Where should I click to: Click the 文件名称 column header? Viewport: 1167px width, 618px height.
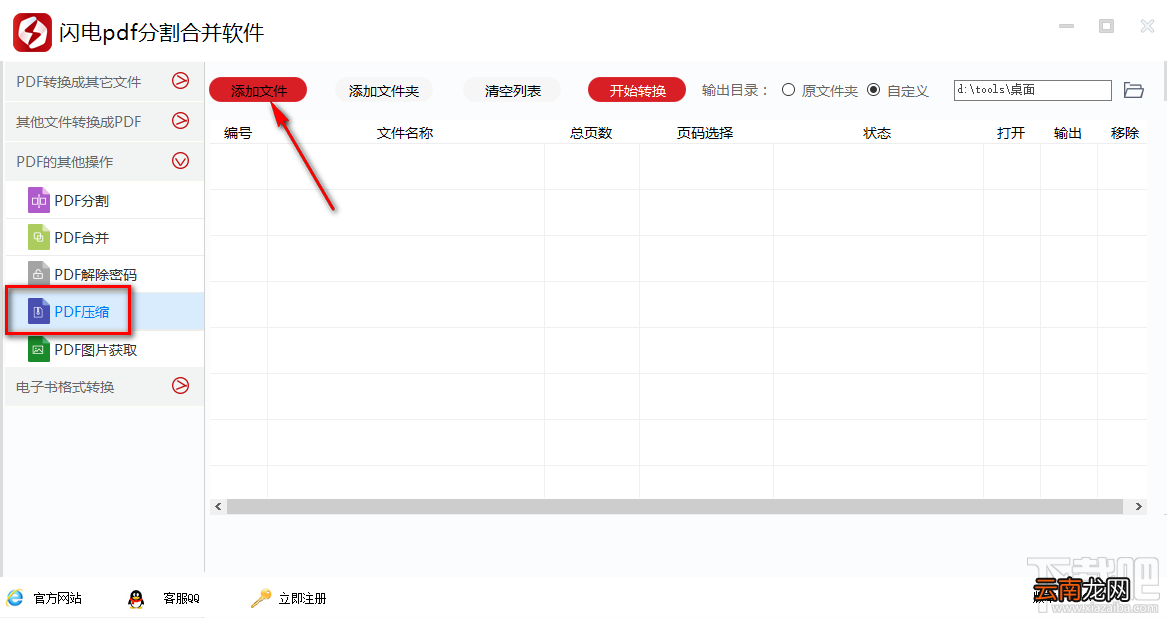point(405,133)
